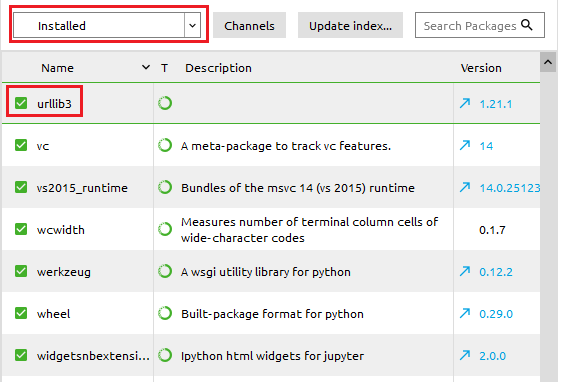The width and height of the screenshot is (562, 382).
Task: Click the scrollbar up arrow
Action: (x=548, y=62)
